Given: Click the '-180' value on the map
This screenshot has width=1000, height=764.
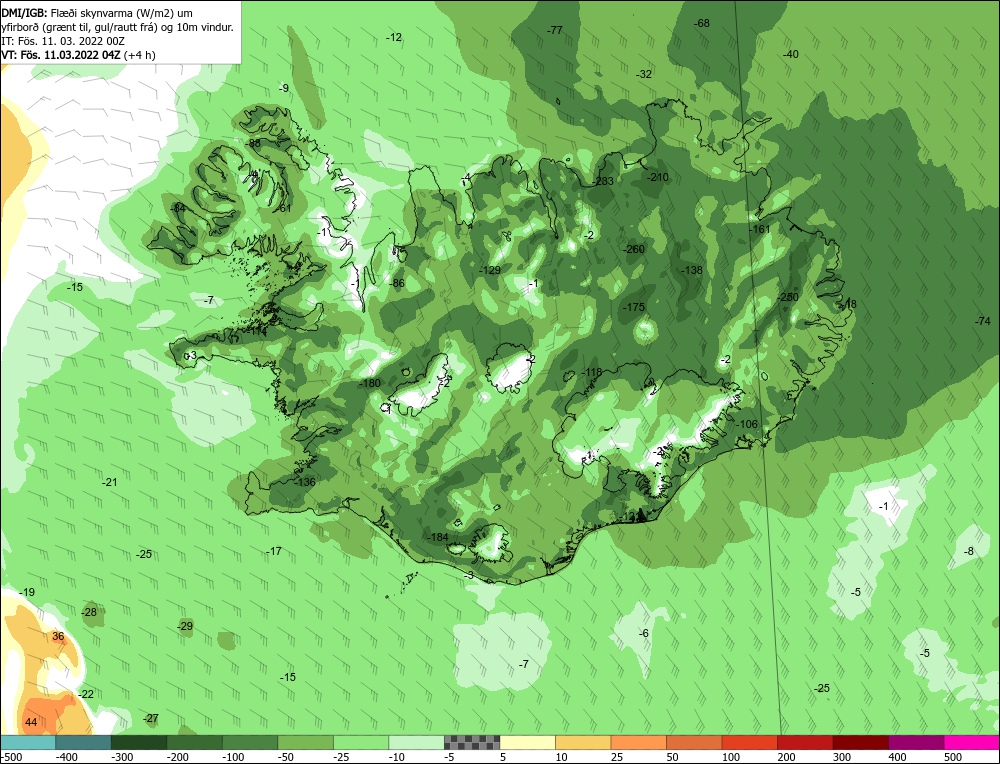Looking at the screenshot, I should pos(370,383).
